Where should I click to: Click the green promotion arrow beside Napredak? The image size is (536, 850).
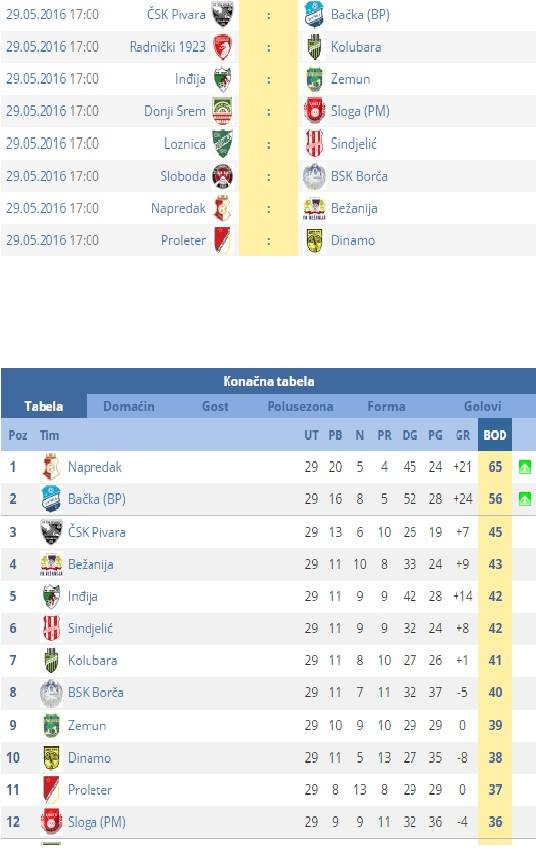tap(525, 467)
